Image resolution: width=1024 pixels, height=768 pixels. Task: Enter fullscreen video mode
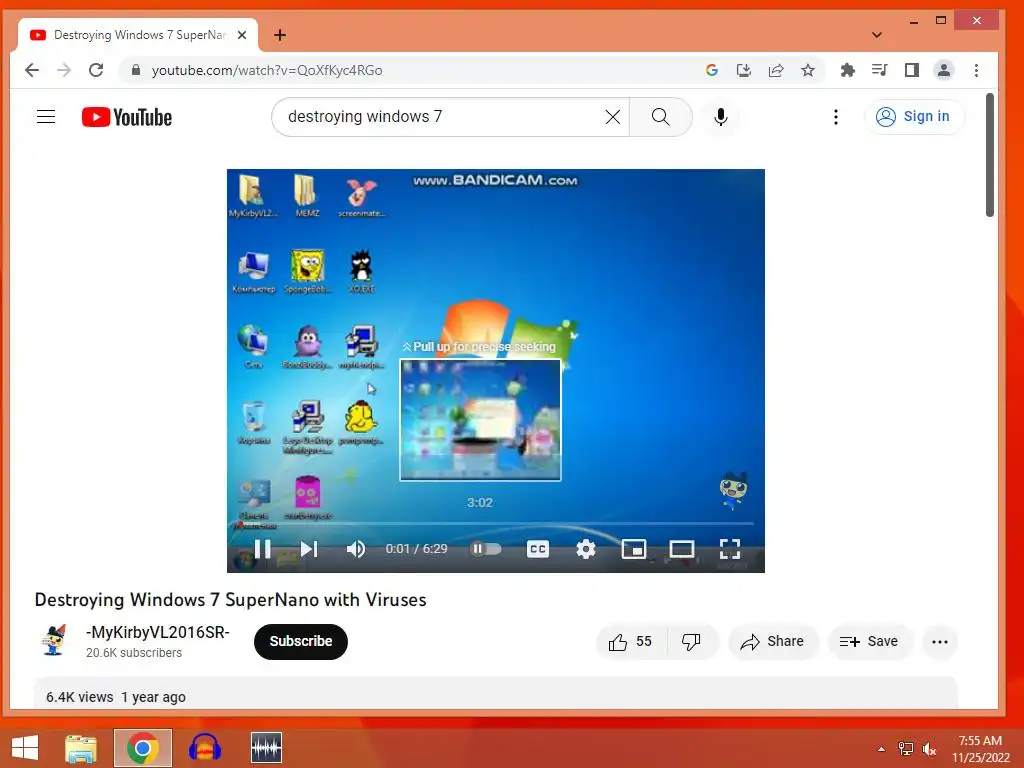(729, 549)
